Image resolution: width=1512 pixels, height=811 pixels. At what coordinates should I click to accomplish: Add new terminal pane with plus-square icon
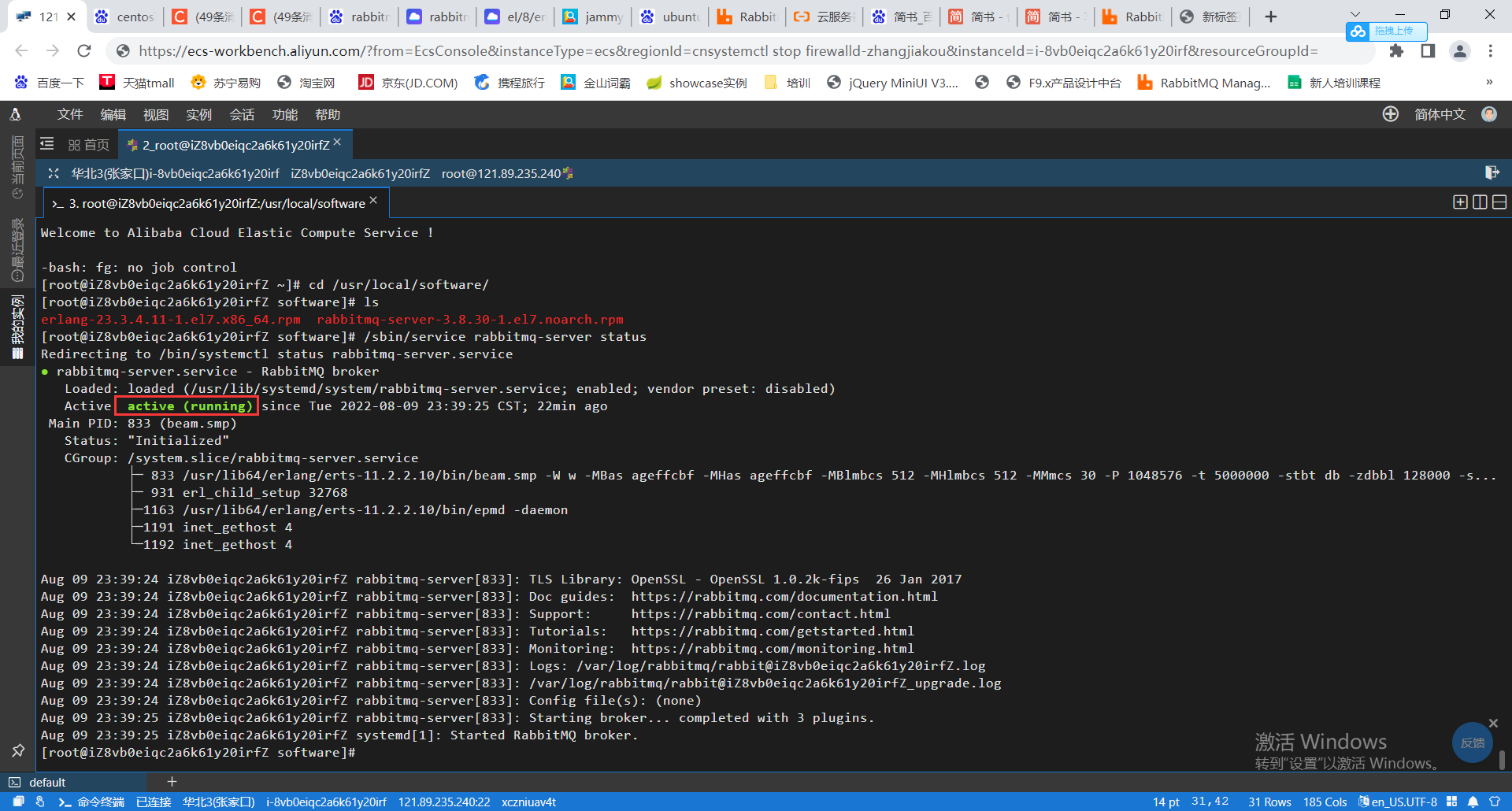[1460, 202]
